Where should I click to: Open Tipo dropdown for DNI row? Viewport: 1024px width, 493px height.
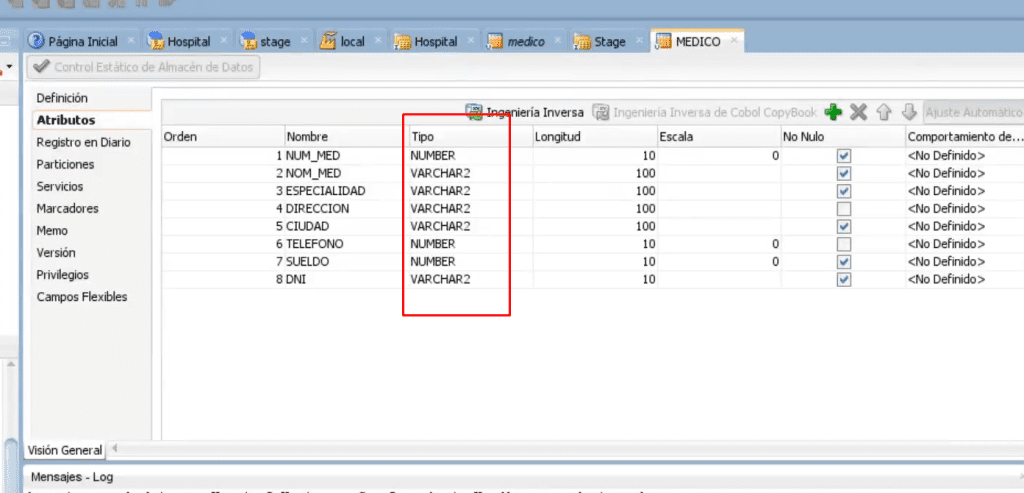click(x=470, y=279)
